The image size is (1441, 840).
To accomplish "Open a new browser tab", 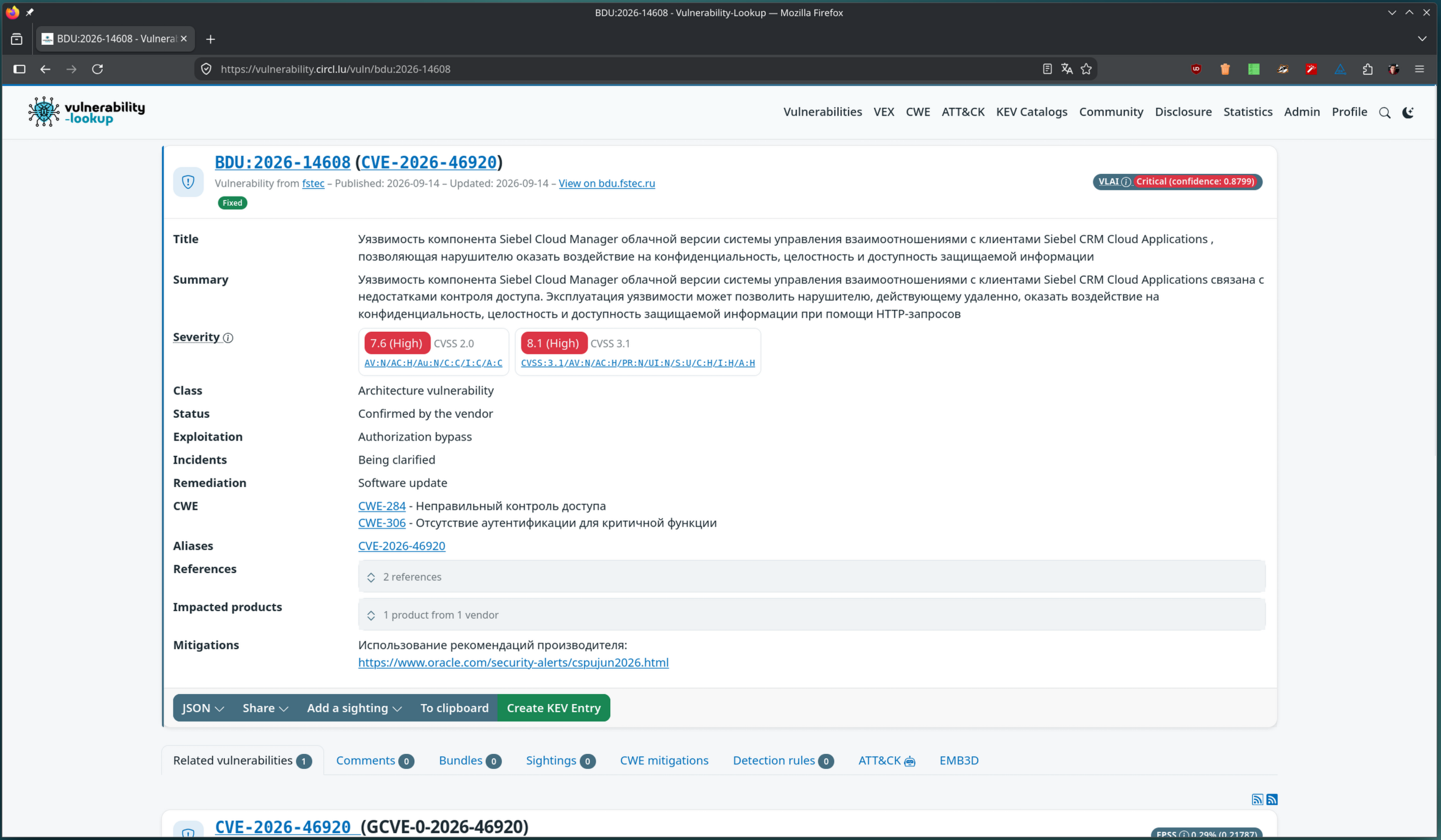I will point(210,39).
